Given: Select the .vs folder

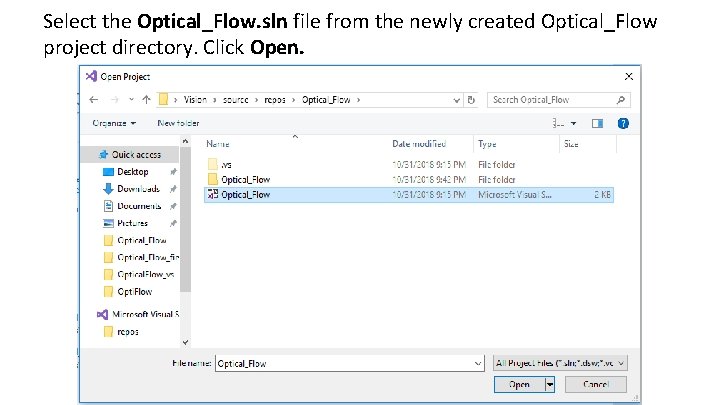Looking at the screenshot, I should 409,164.
